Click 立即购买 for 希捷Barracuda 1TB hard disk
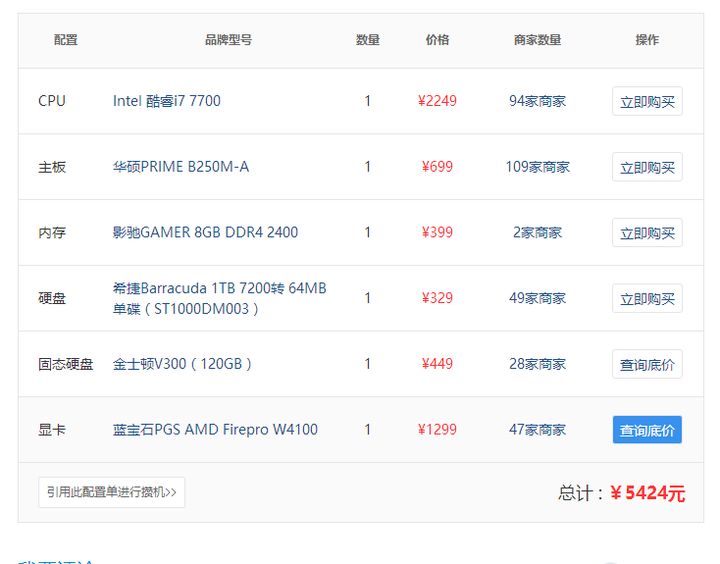Viewport: 720px width, 564px height. [x=647, y=298]
